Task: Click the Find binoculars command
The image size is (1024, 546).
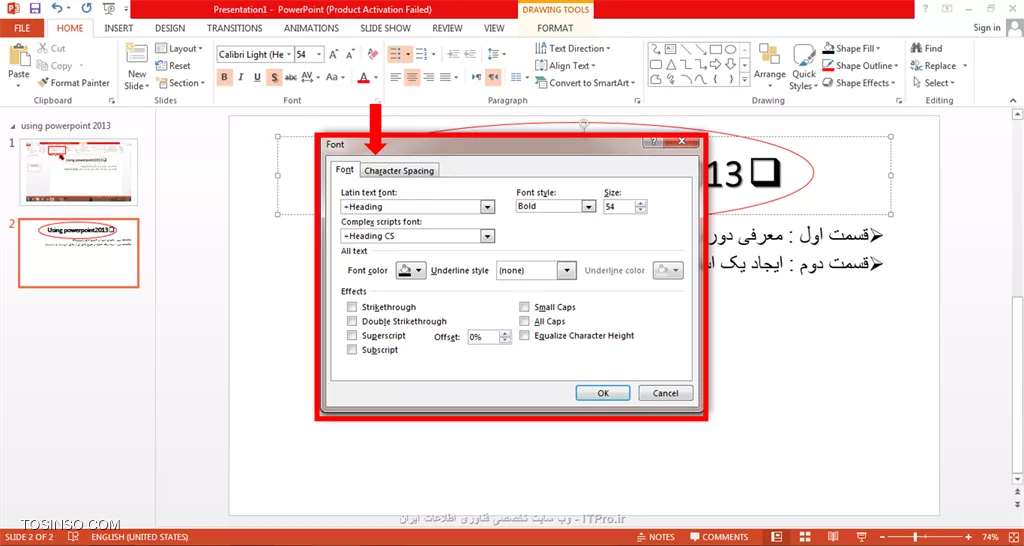Action: point(927,48)
